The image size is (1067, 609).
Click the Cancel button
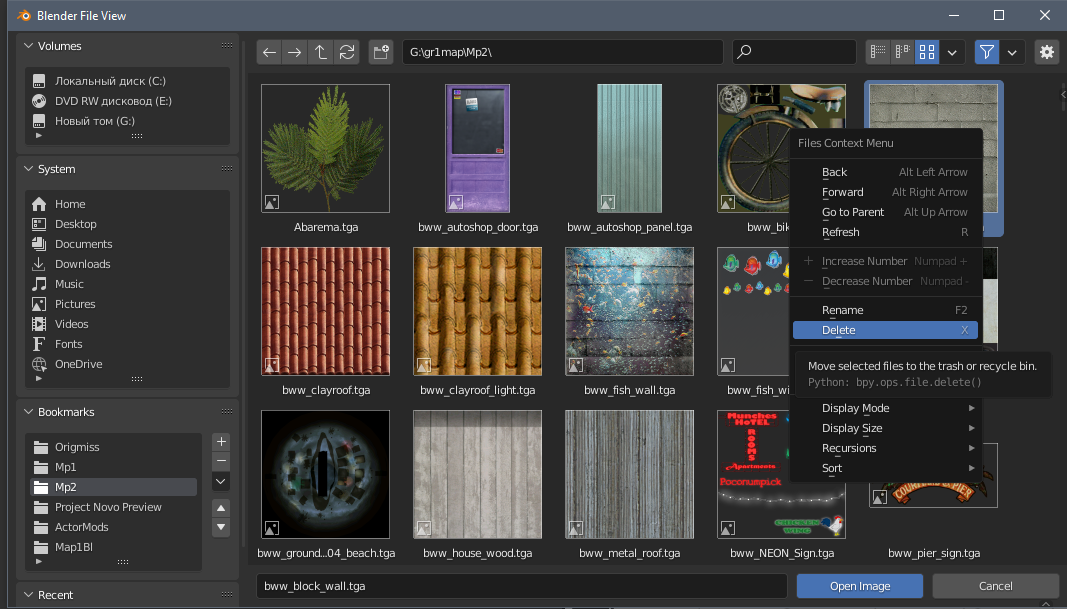pos(996,586)
